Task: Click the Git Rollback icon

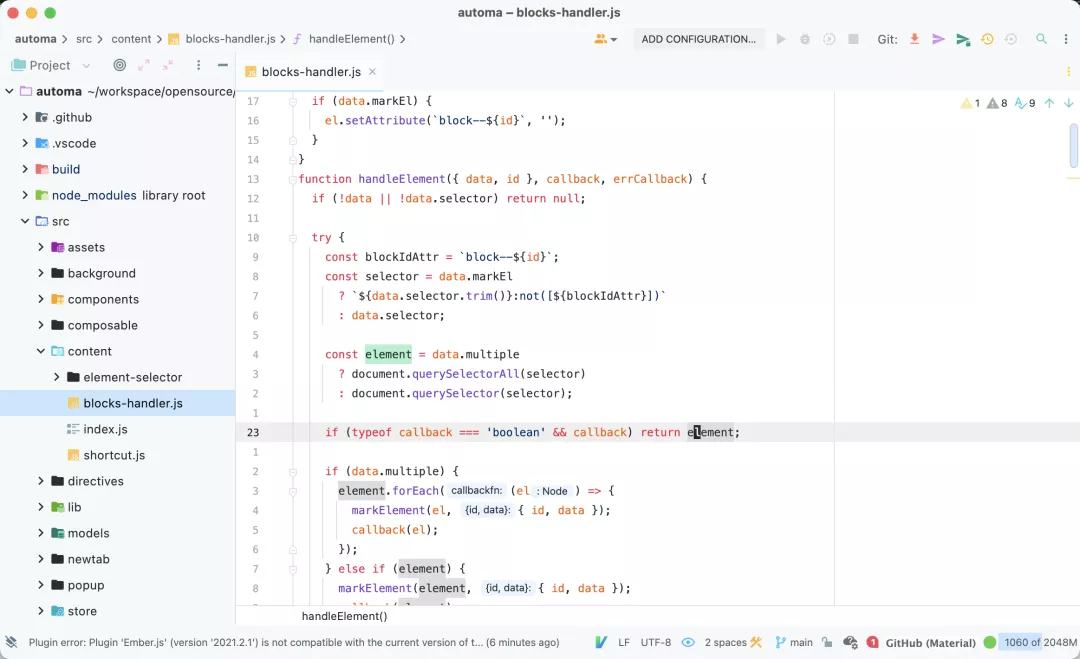Action: 1011,39
